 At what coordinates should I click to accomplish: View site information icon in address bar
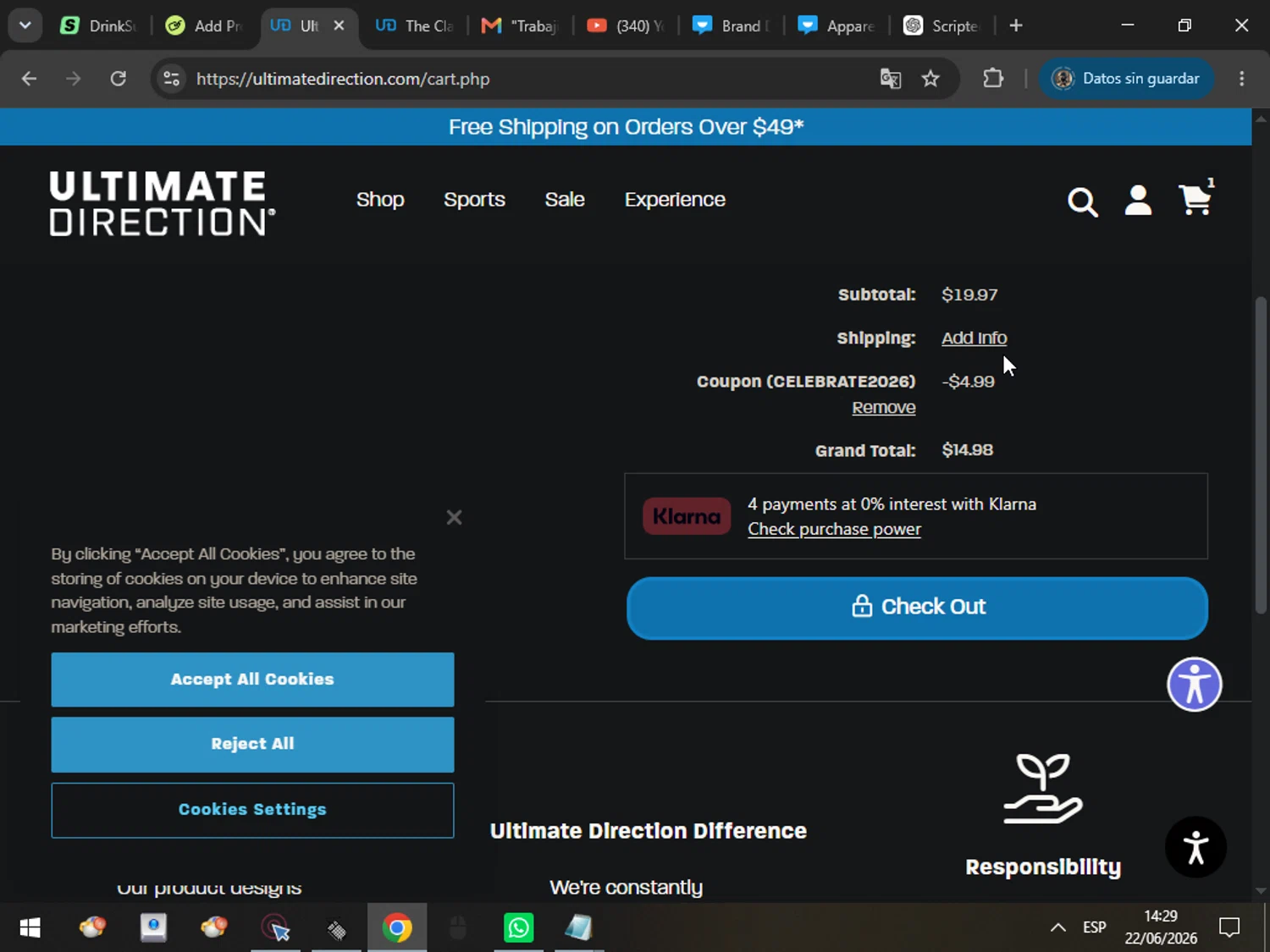coord(171,79)
